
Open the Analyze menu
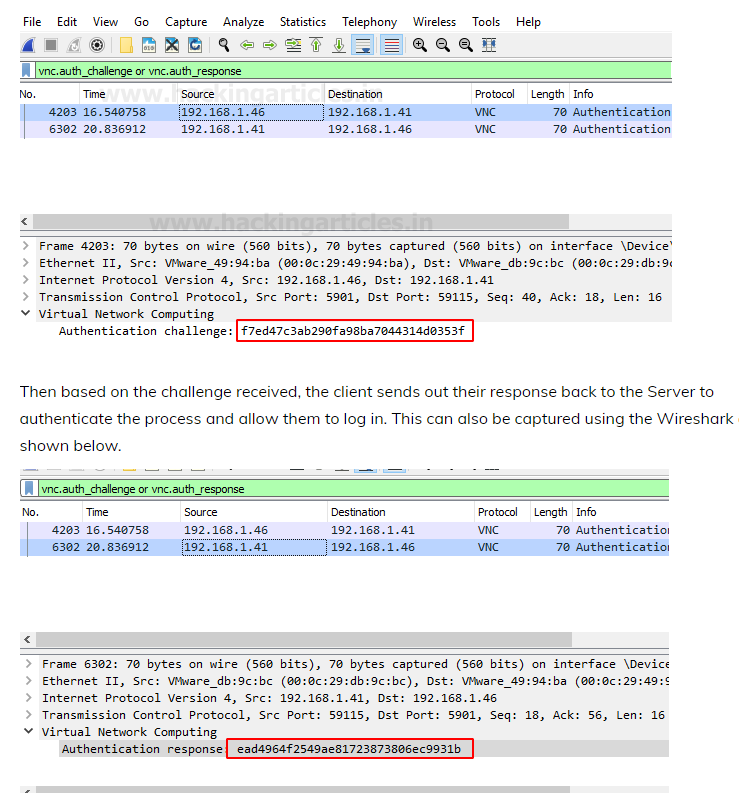point(243,22)
